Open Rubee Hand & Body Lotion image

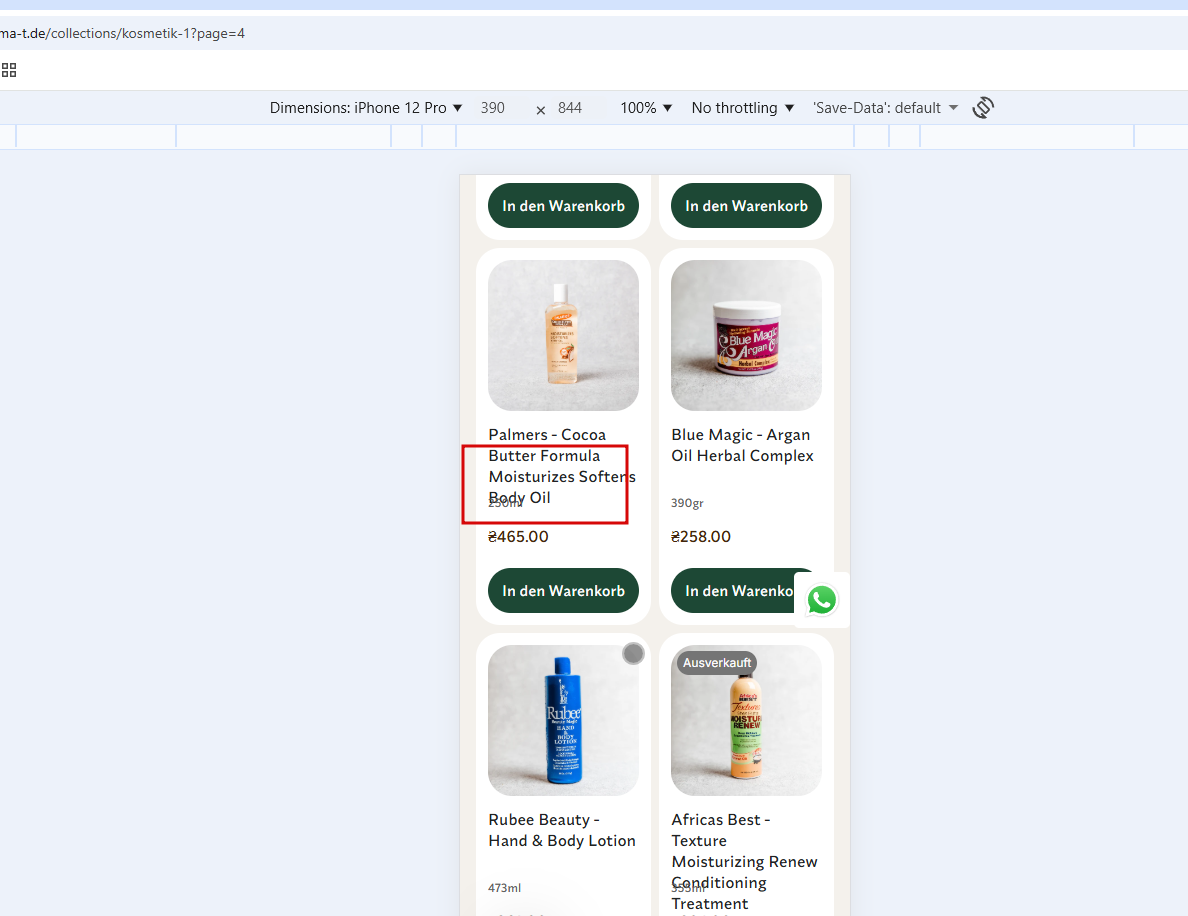tap(563, 721)
